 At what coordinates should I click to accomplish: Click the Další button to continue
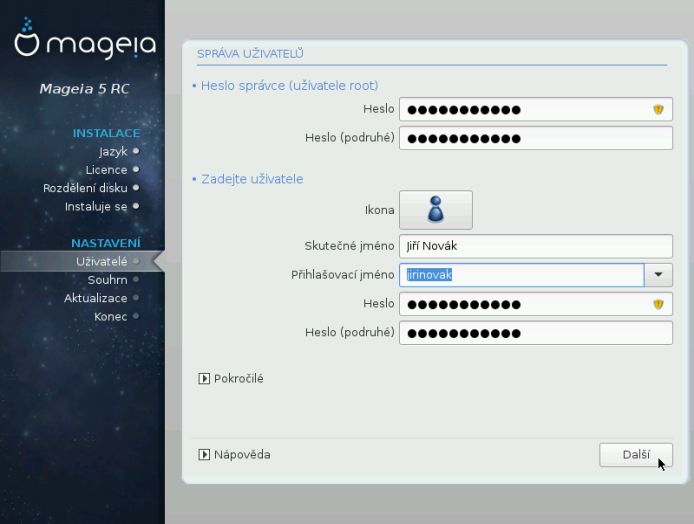click(x=636, y=455)
